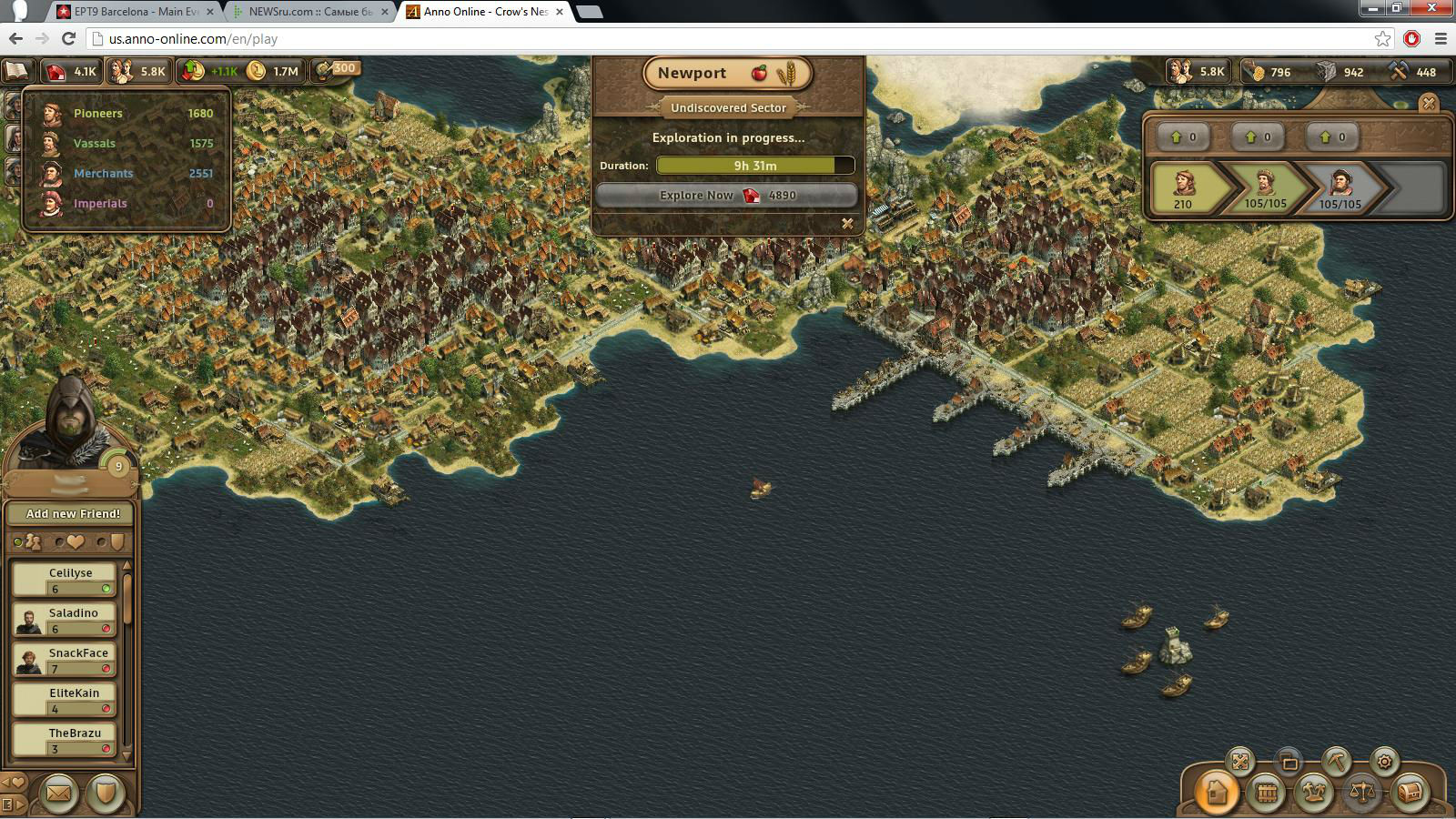The image size is (1456, 819).
Task: Close the Newport exploration panel
Action: [847, 223]
